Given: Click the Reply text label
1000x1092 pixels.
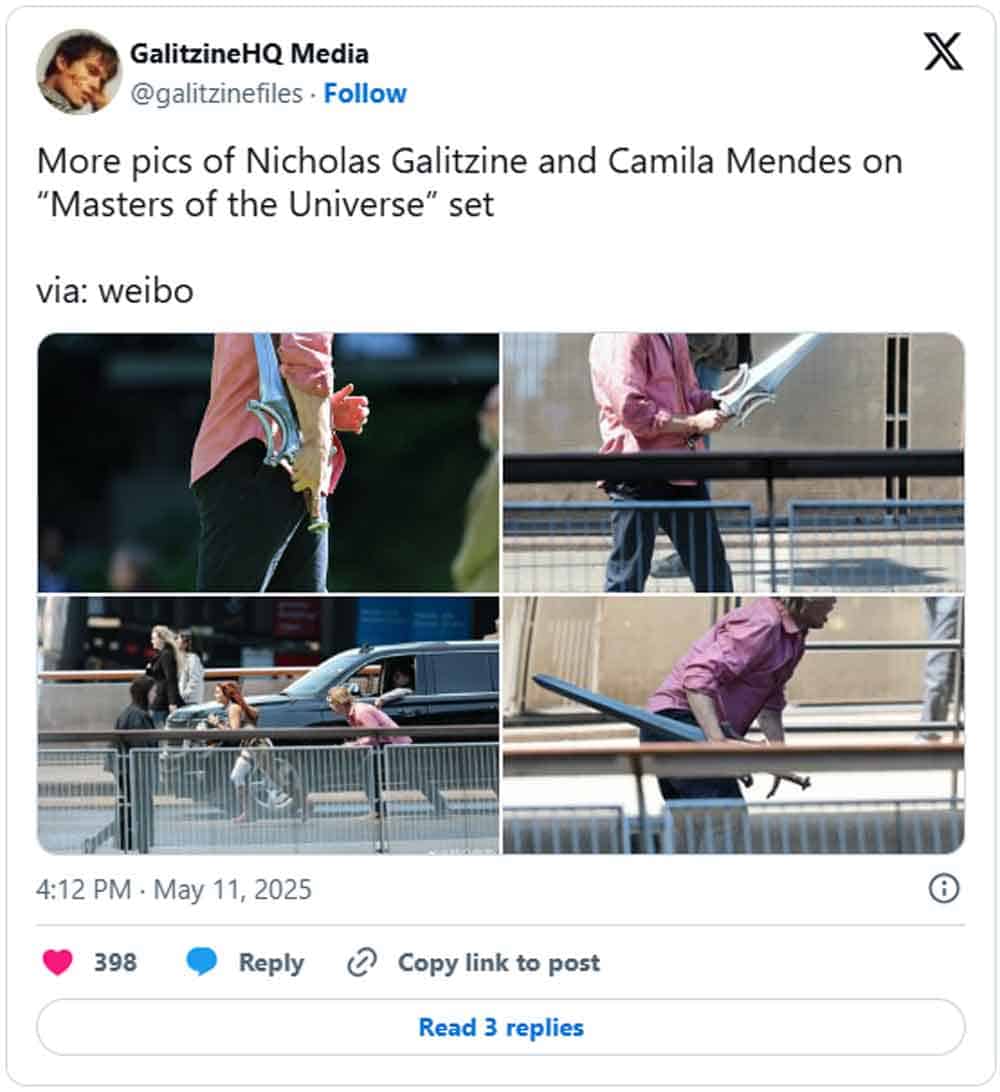Looking at the screenshot, I should [271, 962].
